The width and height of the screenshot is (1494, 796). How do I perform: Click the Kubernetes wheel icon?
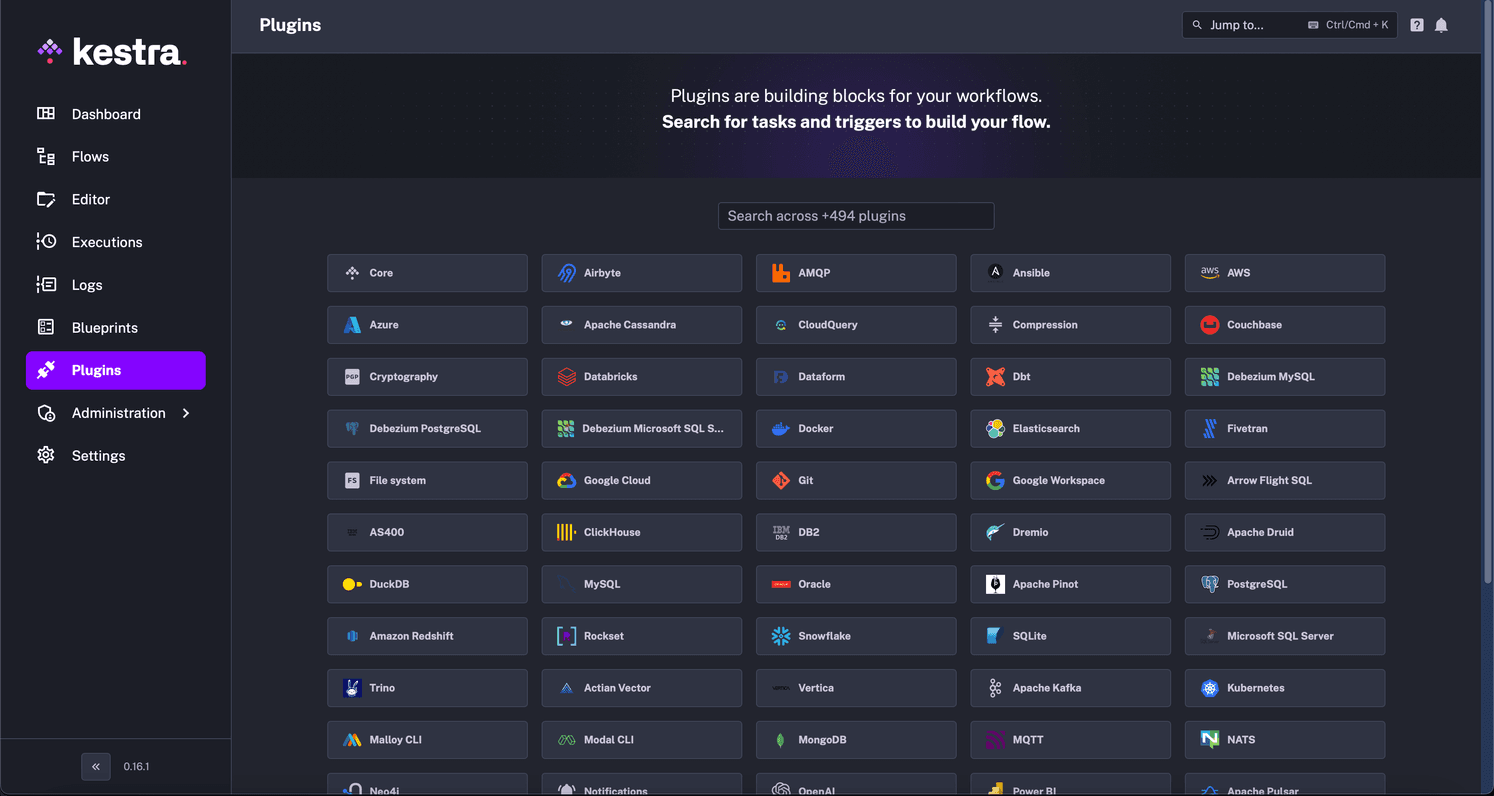click(x=1210, y=688)
